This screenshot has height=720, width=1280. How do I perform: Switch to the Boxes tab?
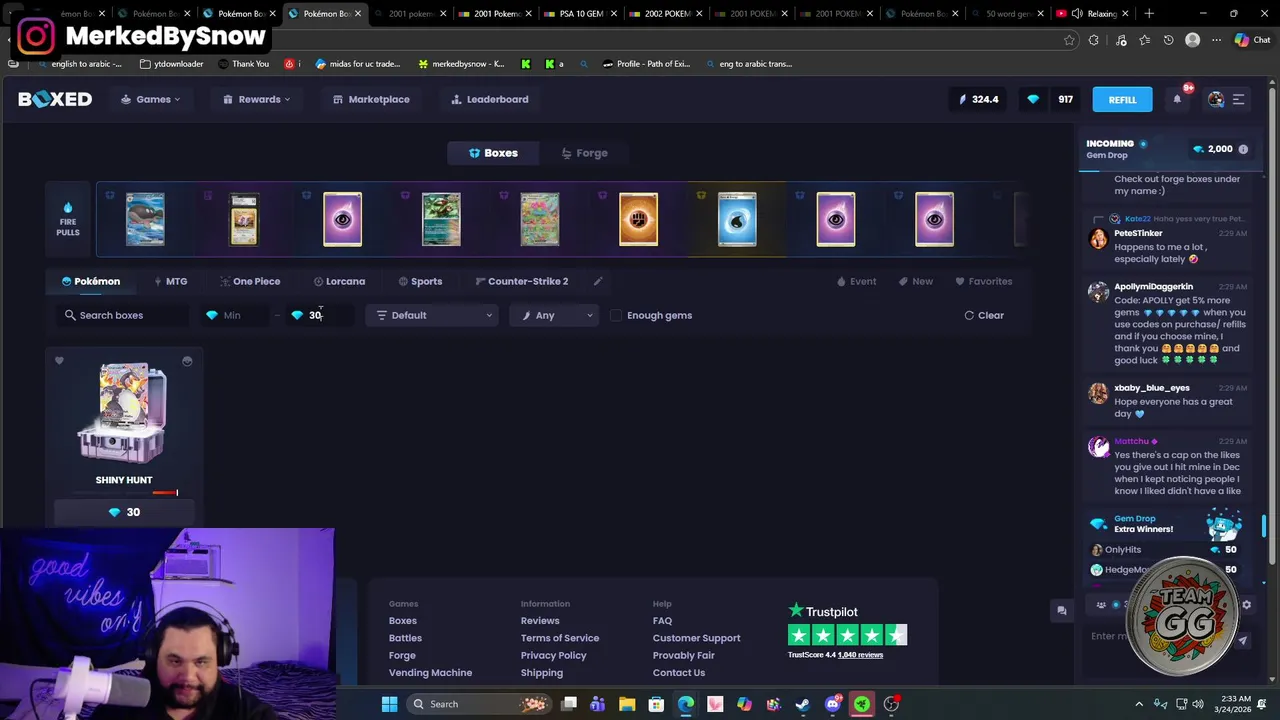tap(493, 153)
